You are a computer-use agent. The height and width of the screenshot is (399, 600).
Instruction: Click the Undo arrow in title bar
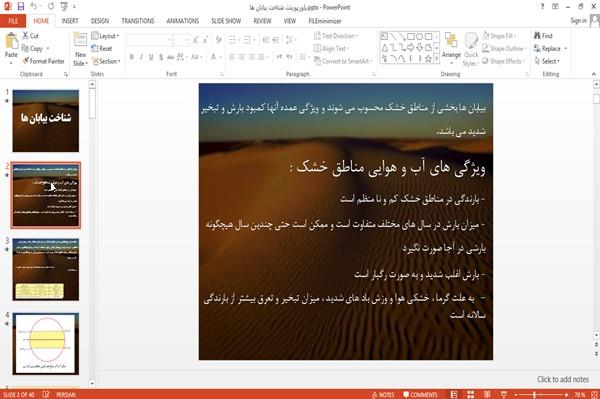34,7
